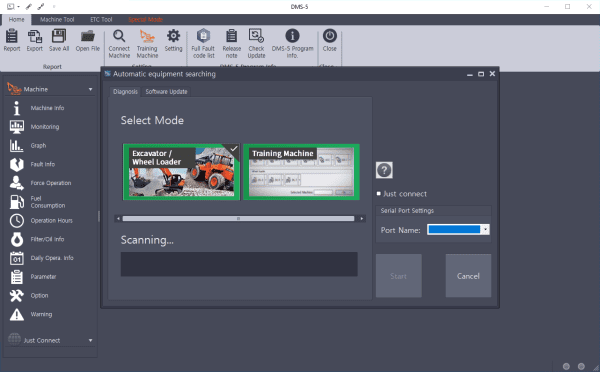Select the Software Update tab
The width and height of the screenshot is (600, 372).
click(166, 92)
